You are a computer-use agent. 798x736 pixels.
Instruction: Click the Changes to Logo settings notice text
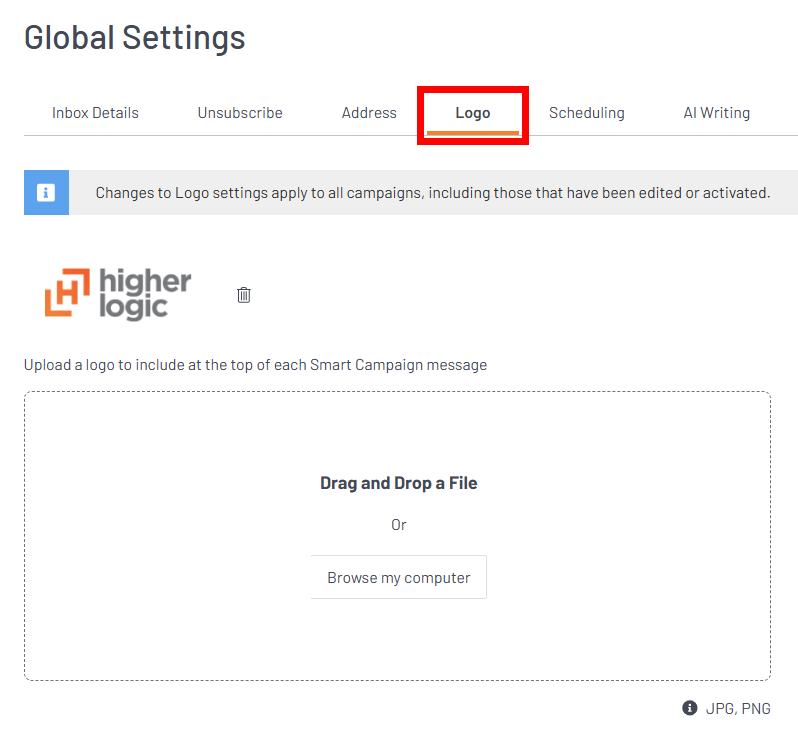433,193
